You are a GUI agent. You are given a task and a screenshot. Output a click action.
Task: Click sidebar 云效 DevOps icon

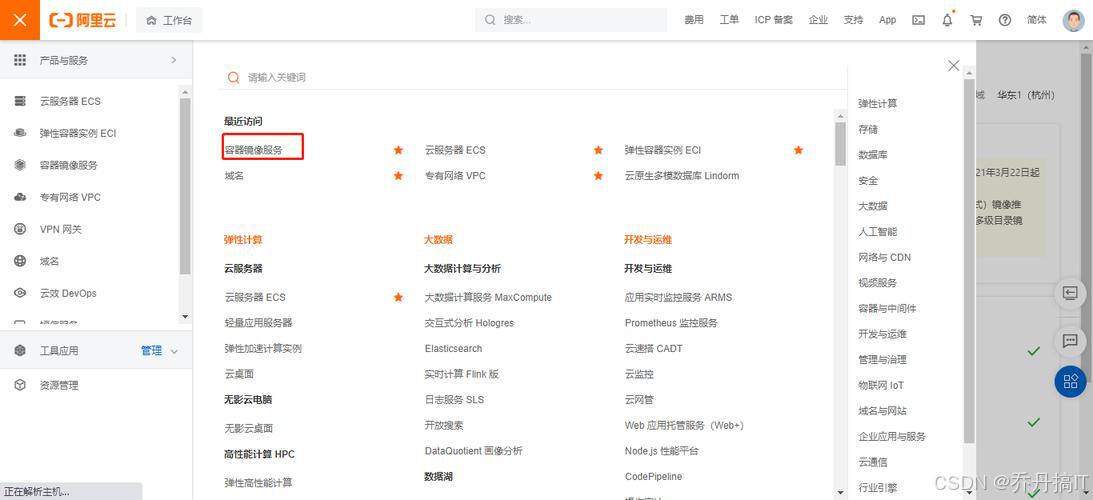(20, 294)
